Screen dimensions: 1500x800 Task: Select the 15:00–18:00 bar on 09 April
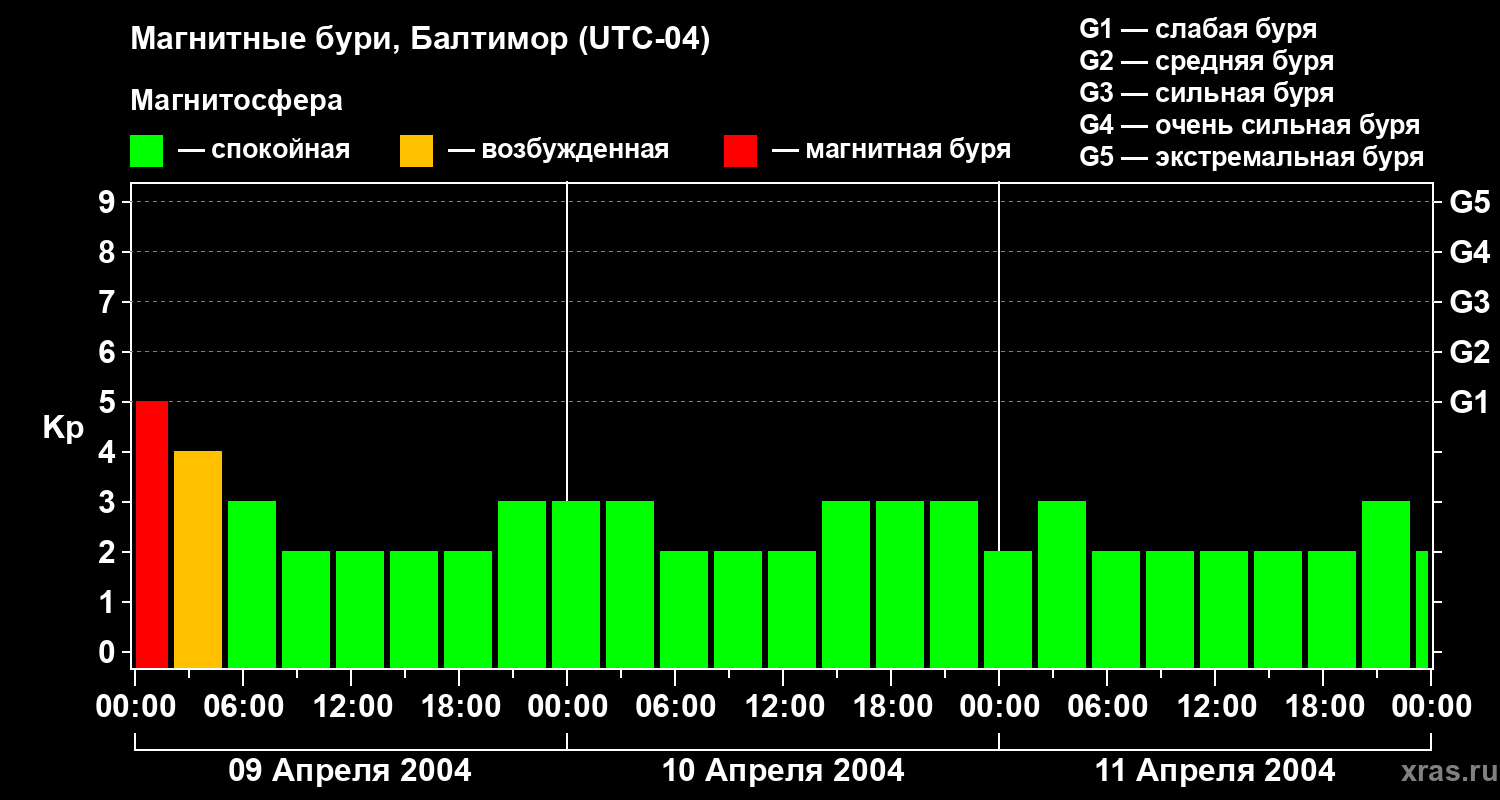pos(414,609)
